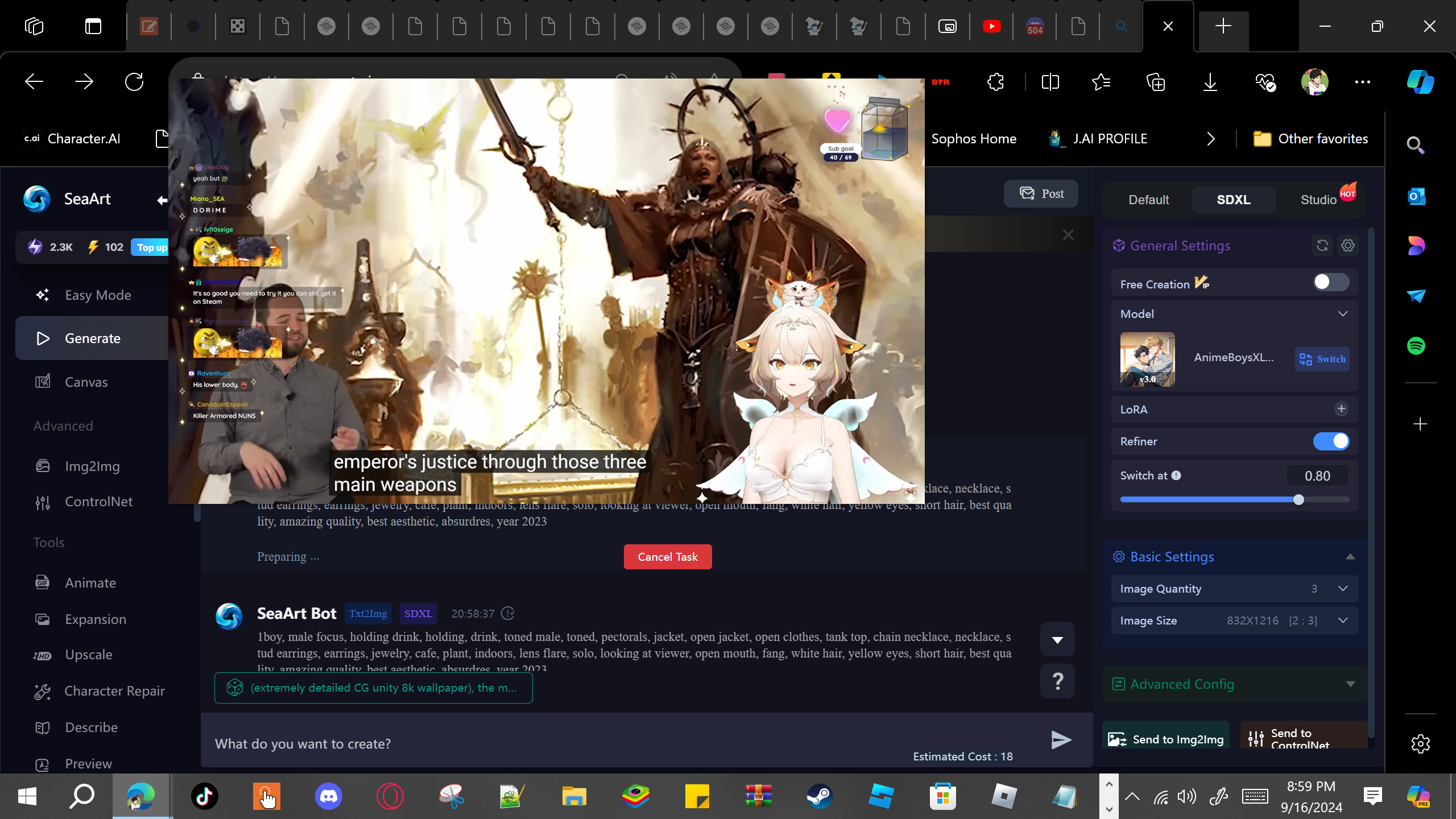Expand the Advanced Config section
The width and height of the screenshot is (1456, 819).
[x=1350, y=684]
